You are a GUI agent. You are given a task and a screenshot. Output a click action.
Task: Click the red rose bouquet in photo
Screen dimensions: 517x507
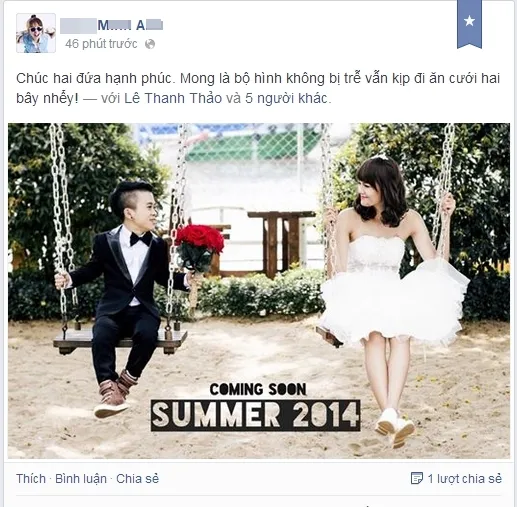pyautogui.click(x=200, y=248)
